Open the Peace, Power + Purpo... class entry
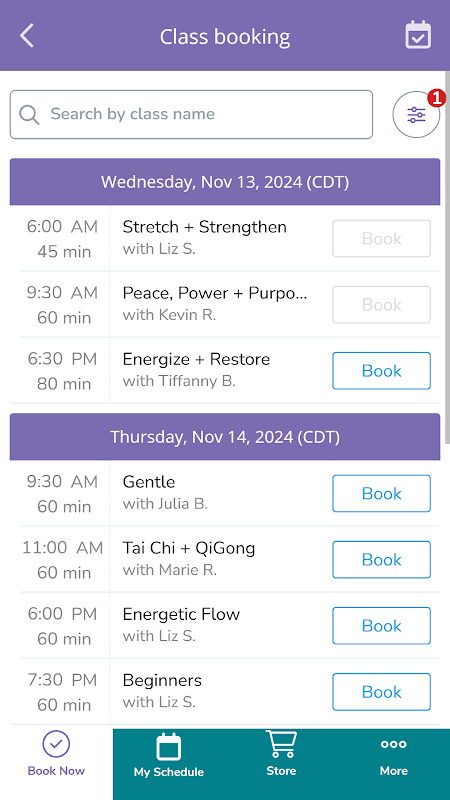The image size is (450, 800). tap(215, 293)
